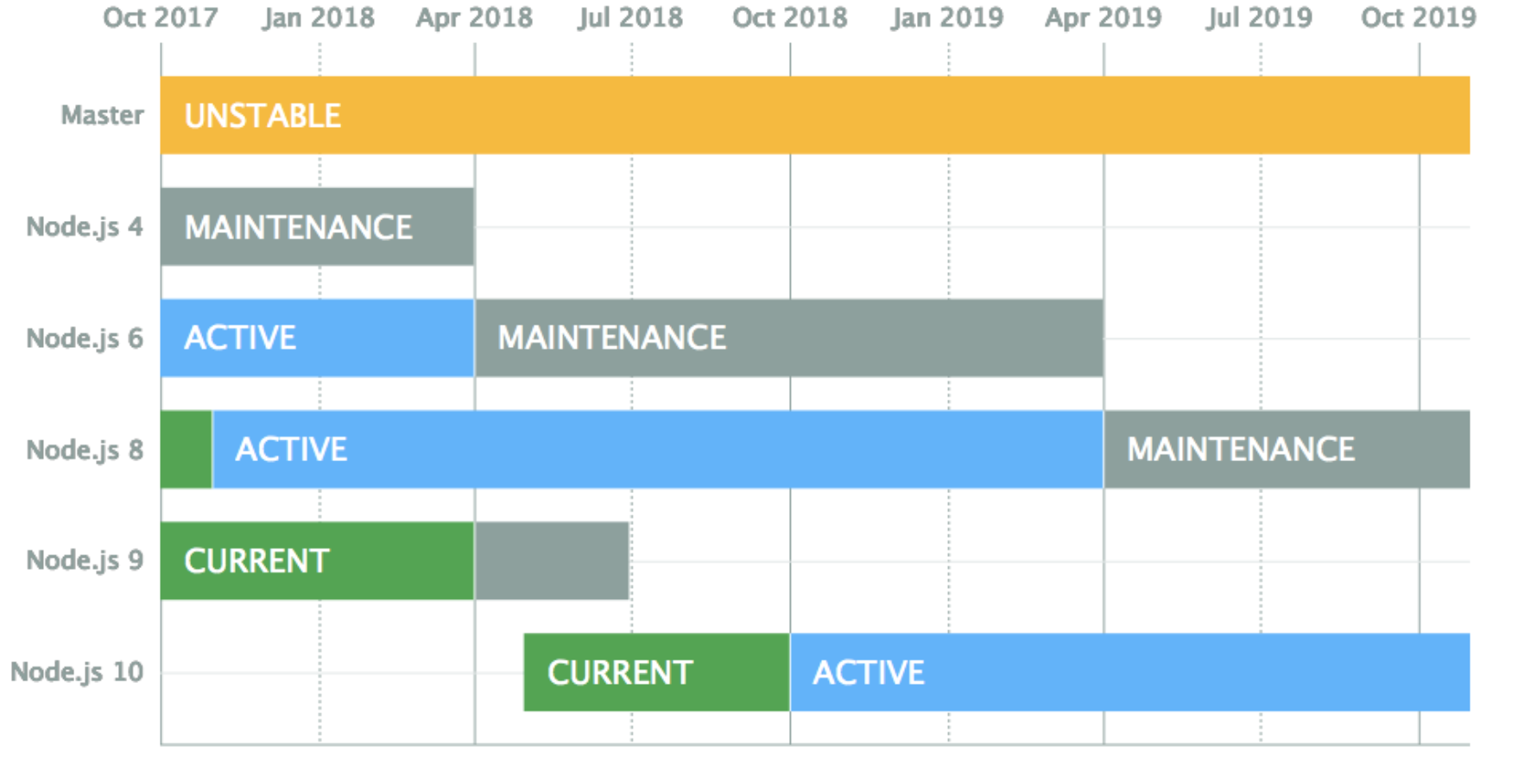Click the Node.js 10 row label

pyautogui.click(x=77, y=673)
